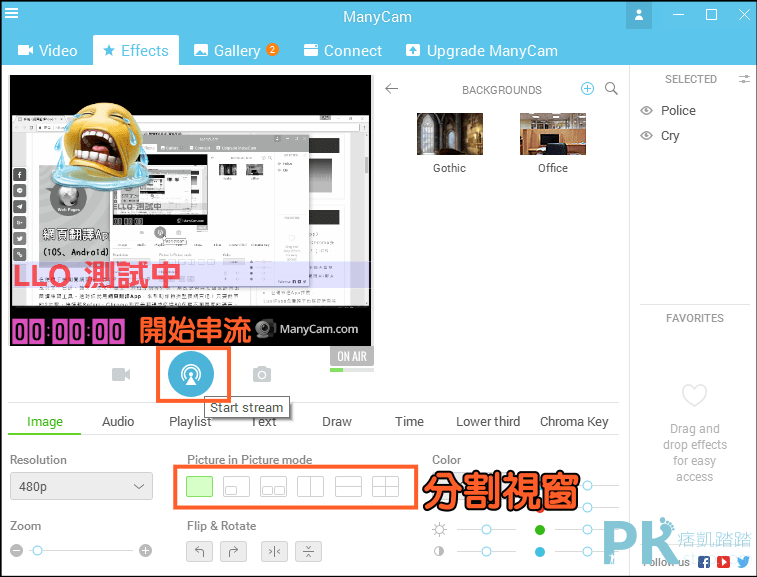Open the Audio settings tab
The height and width of the screenshot is (577, 757).
pos(118,422)
